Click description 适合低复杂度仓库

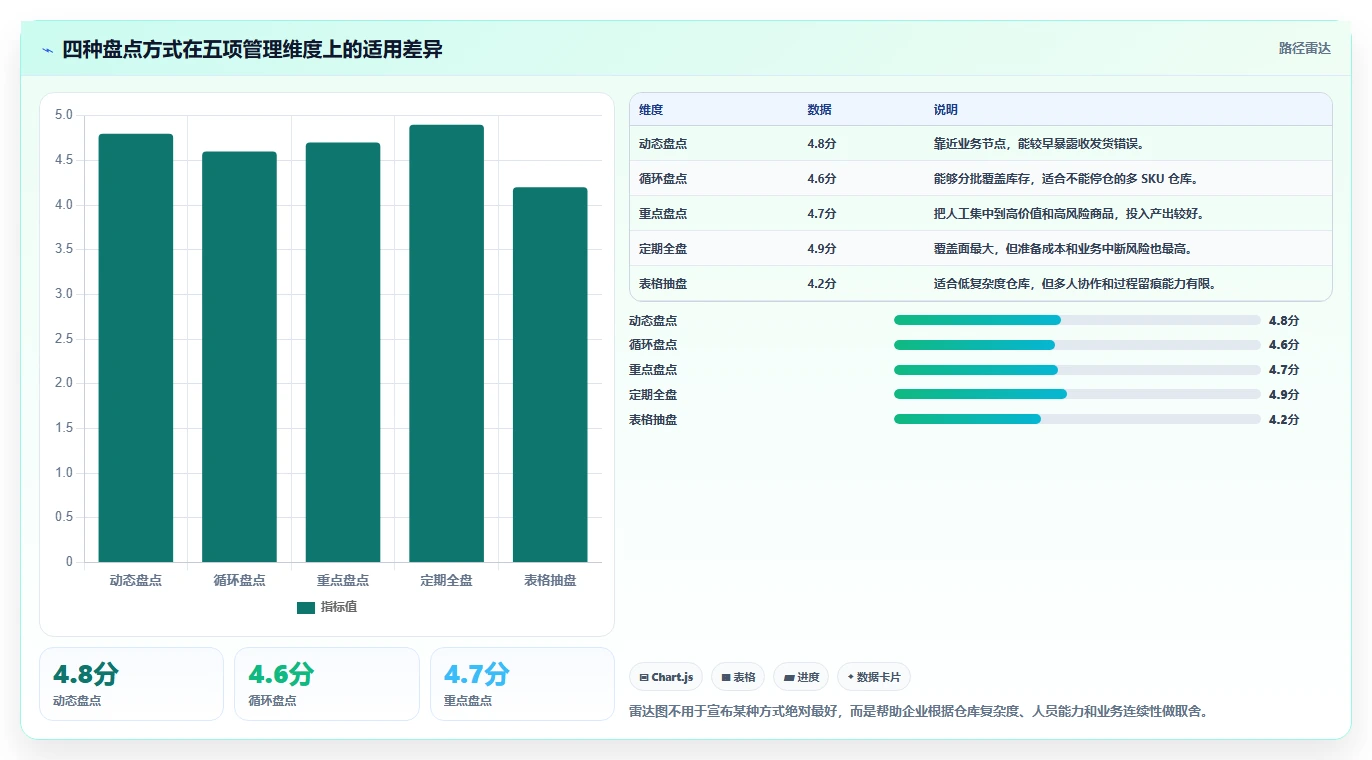coord(1075,284)
